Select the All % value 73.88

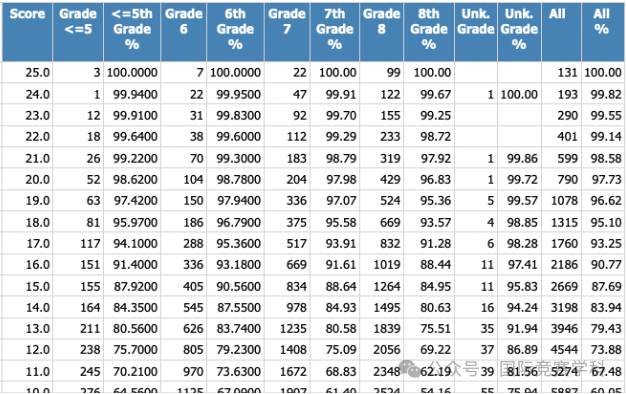[x=603, y=350]
